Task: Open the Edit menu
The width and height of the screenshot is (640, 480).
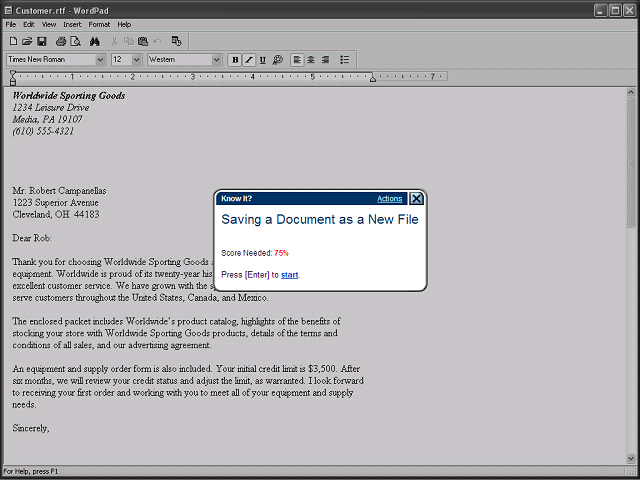Action: [29, 24]
